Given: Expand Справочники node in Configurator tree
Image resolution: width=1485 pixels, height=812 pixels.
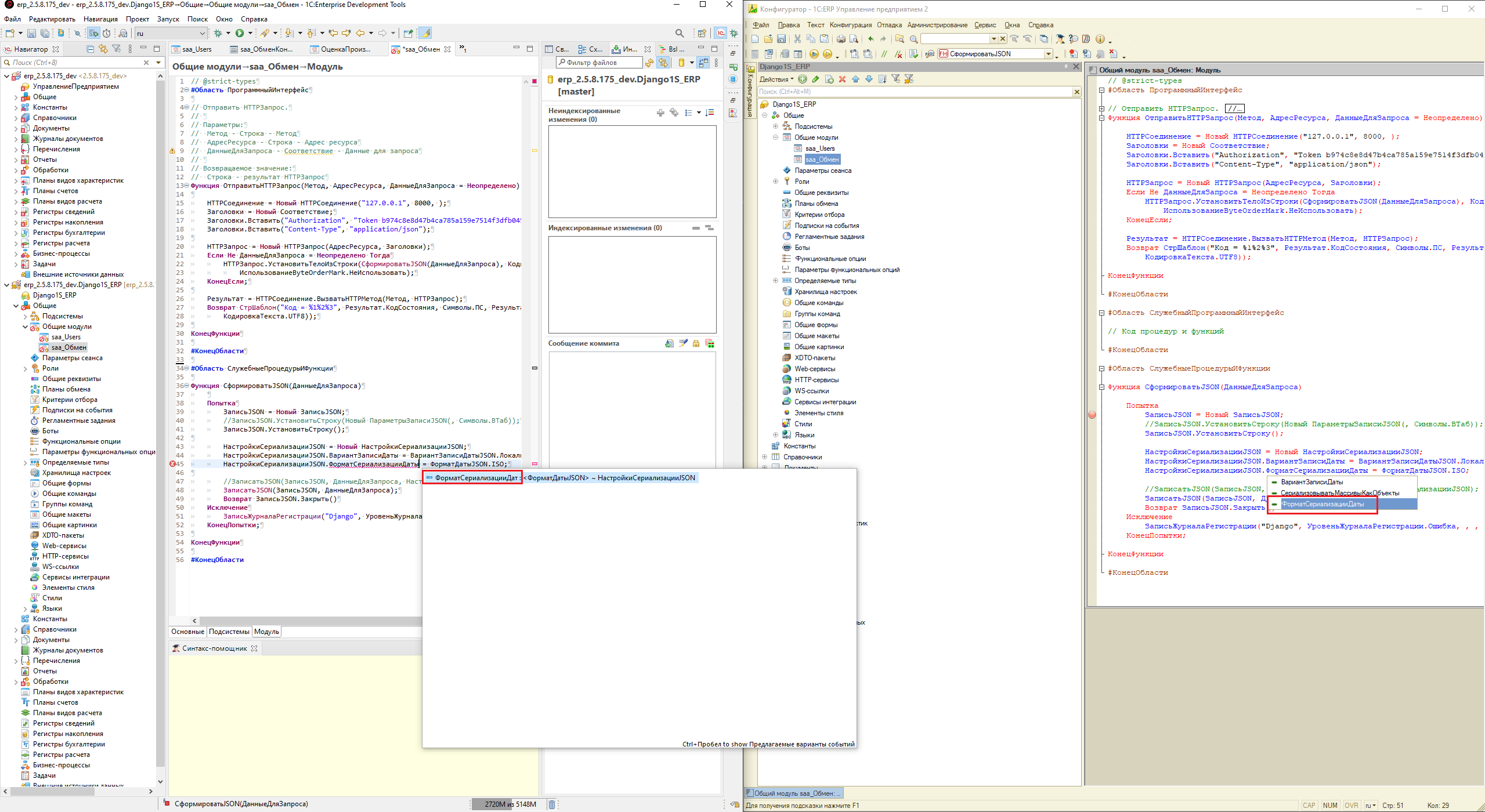Looking at the screenshot, I should point(765,457).
